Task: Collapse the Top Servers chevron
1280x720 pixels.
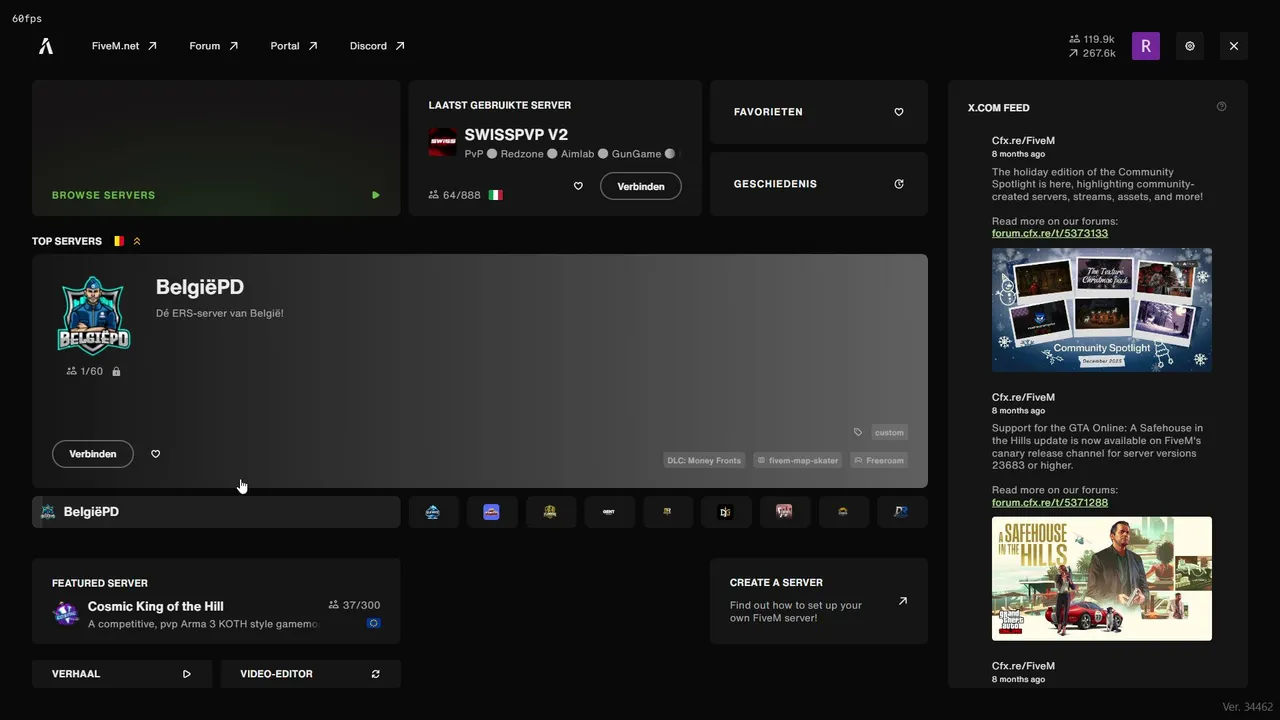Action: (x=137, y=241)
